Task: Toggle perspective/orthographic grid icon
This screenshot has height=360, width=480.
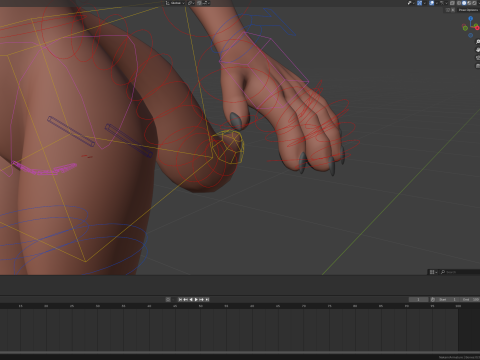Action: point(478,66)
